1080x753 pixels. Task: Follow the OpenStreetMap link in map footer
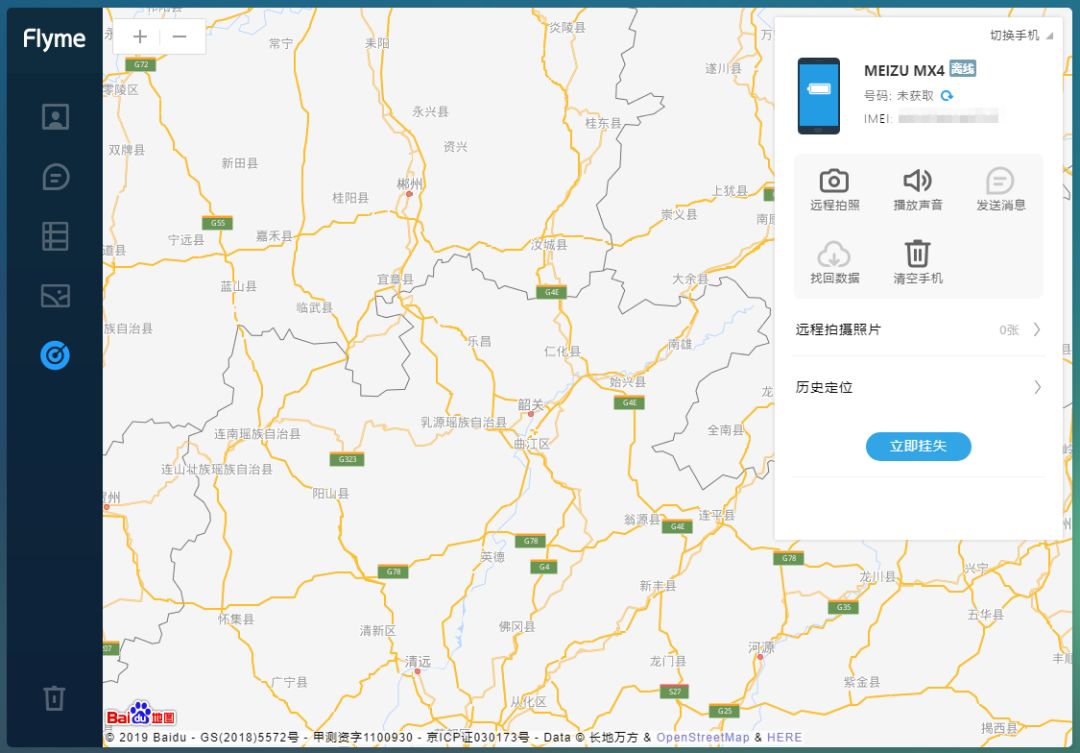[702, 738]
